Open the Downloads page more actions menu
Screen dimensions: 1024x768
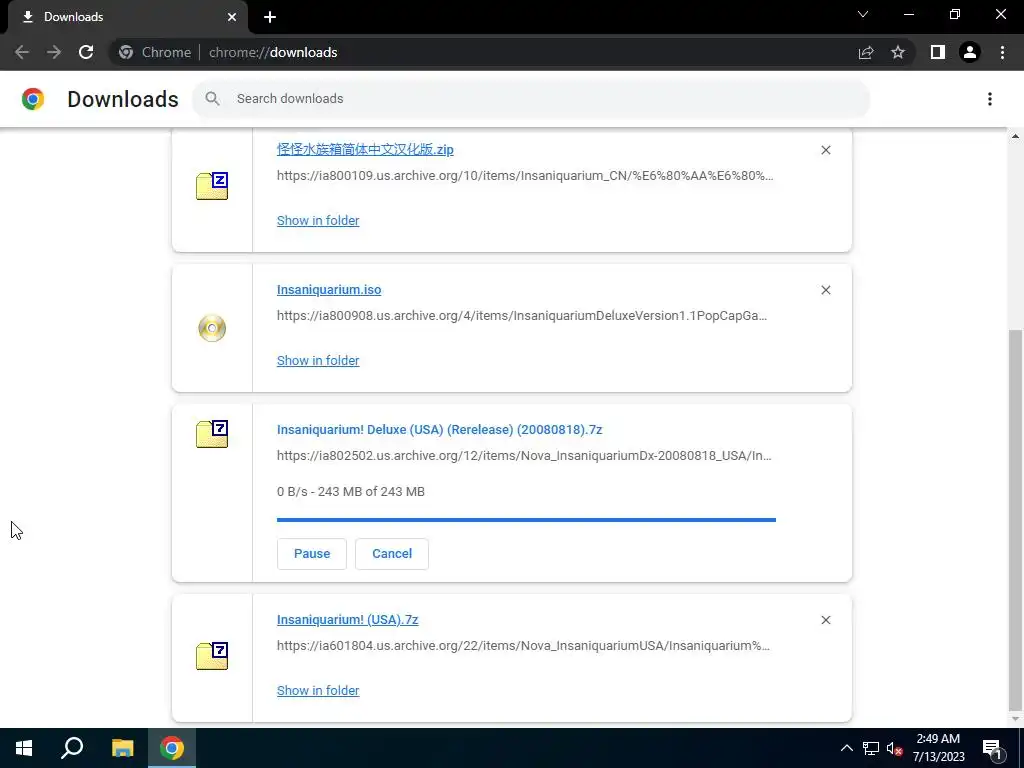point(990,99)
